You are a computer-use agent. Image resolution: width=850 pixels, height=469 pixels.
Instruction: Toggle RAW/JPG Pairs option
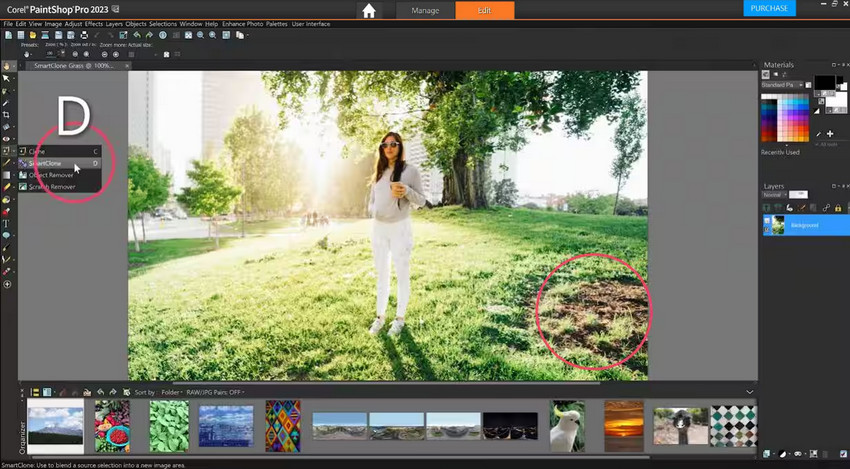215,392
